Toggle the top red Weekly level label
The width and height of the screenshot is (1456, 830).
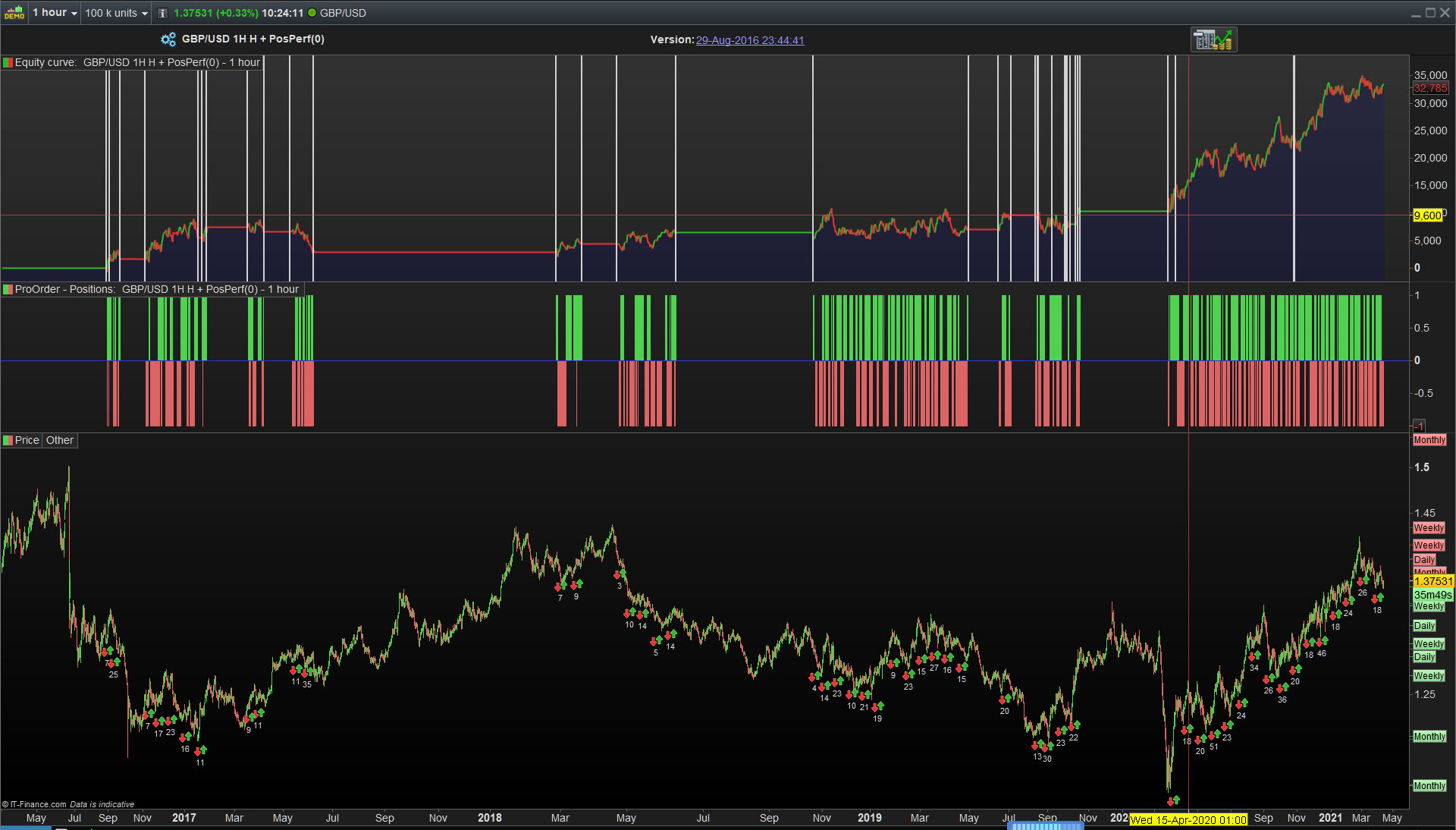coord(1429,528)
